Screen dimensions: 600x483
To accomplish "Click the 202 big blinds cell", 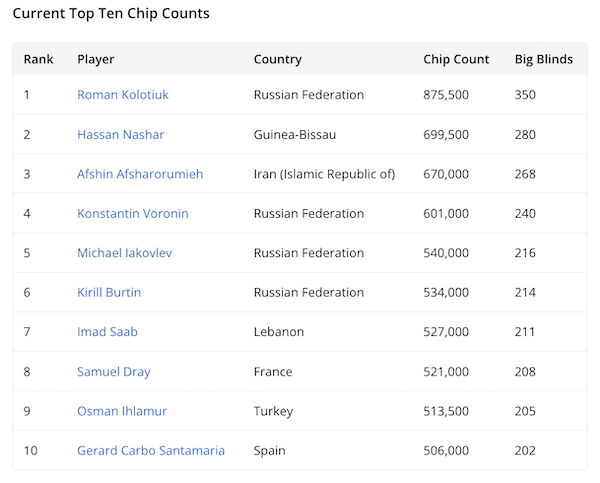I will (525, 451).
